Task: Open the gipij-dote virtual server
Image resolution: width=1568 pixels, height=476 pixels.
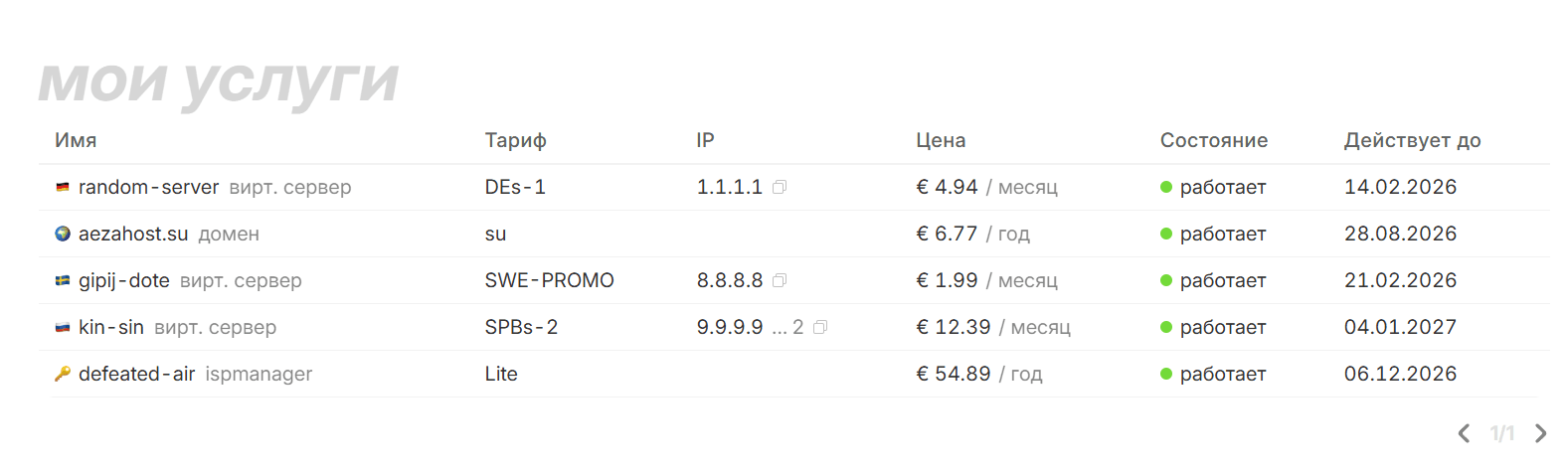Action: click(124, 280)
